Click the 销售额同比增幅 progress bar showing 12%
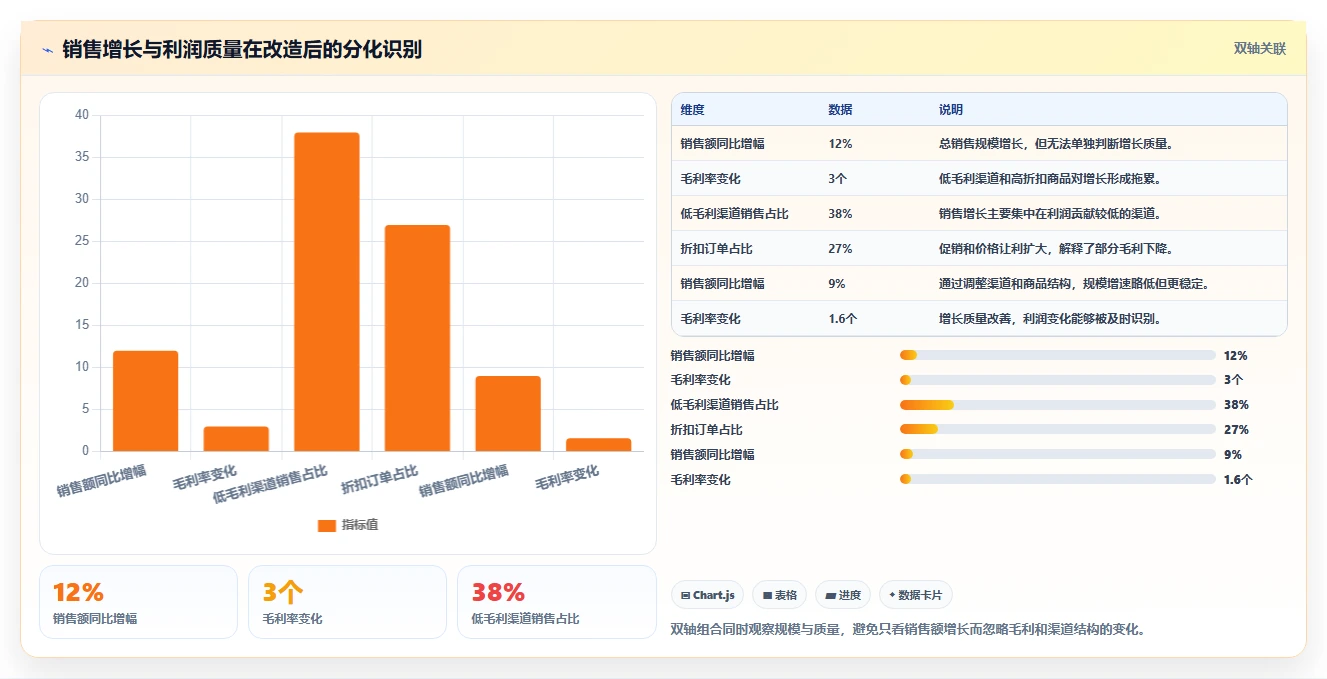Image resolution: width=1327 pixels, height=679 pixels. tap(1058, 355)
